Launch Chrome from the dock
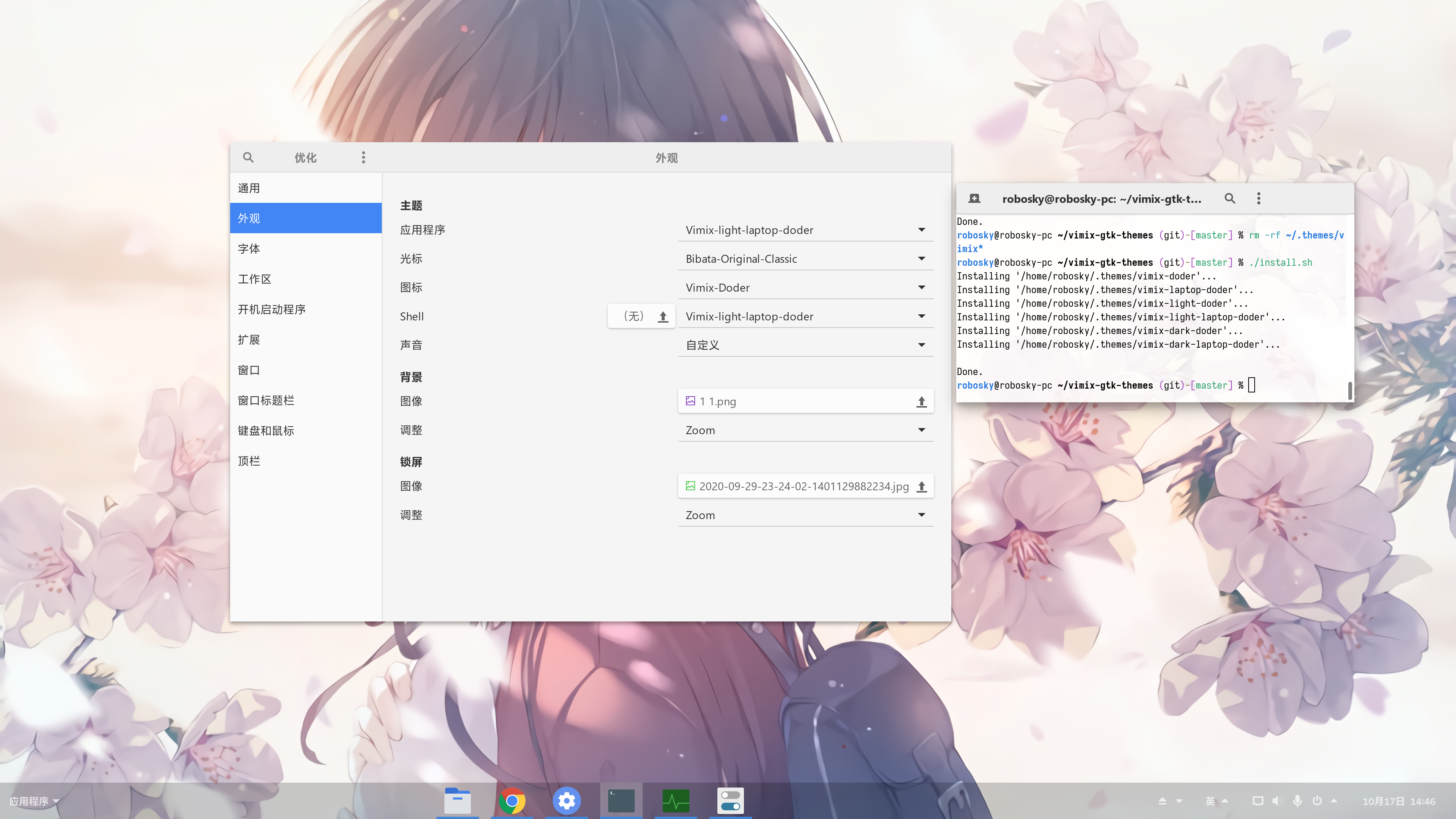This screenshot has height=819, width=1456. coord(512,800)
